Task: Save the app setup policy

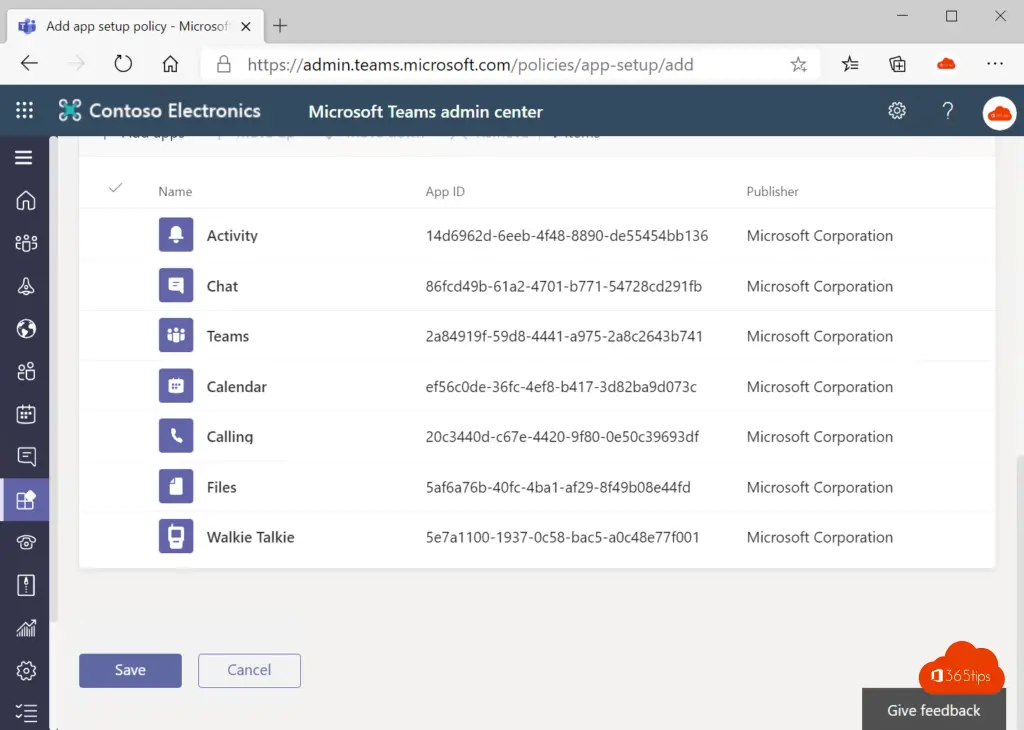Action: click(x=130, y=671)
